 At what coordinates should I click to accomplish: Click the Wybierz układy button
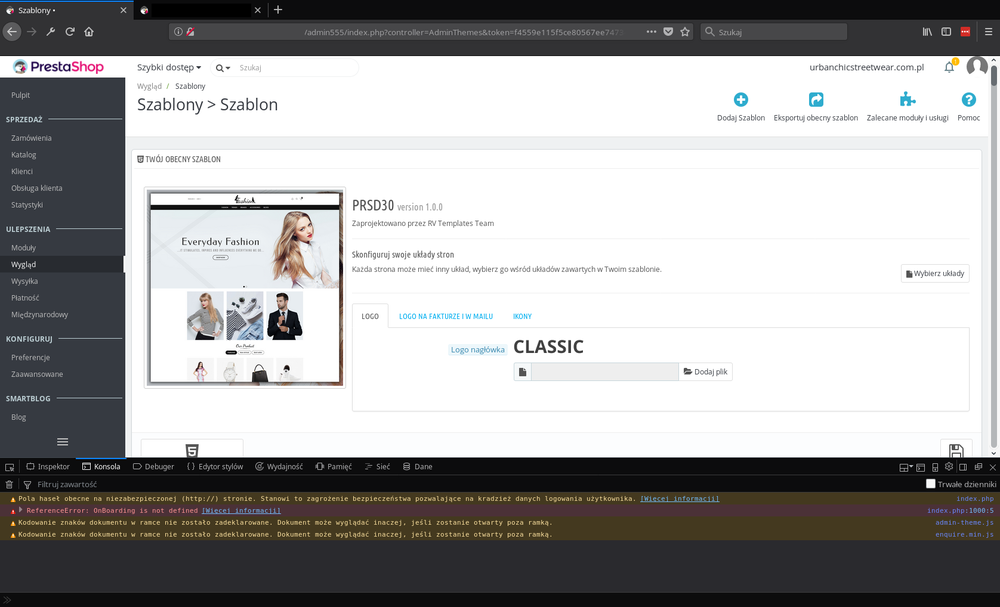934,273
